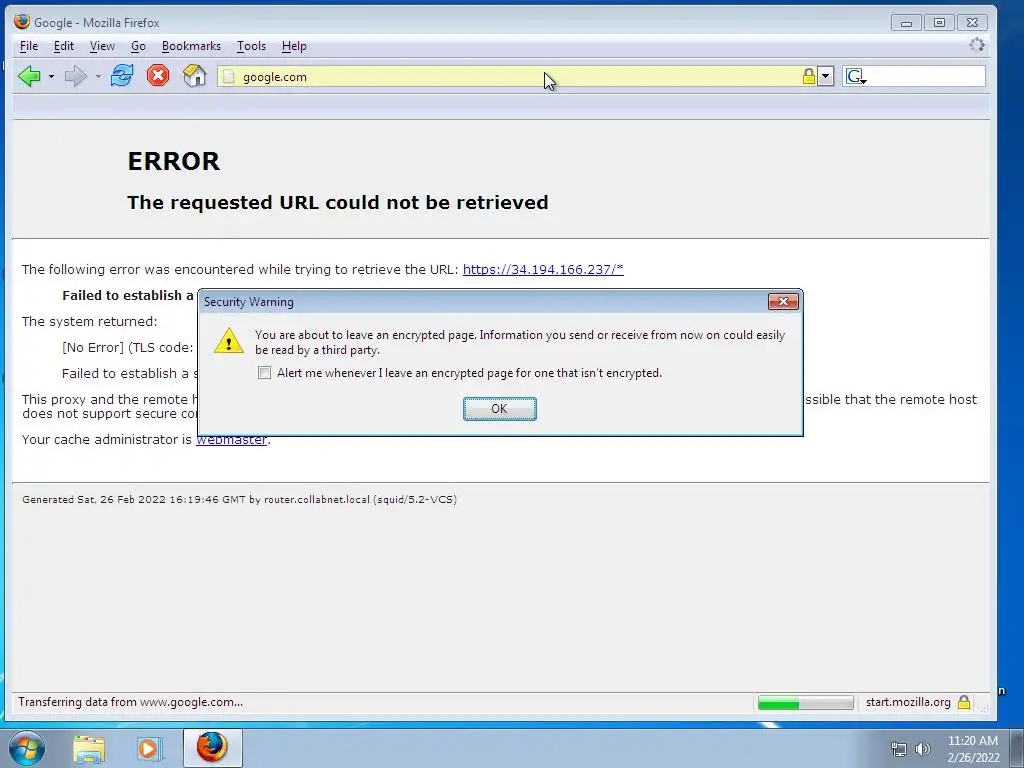Click the 'Generated Sat, 26 Feb 2022' footer line
1024x768 pixels.
coord(239,500)
